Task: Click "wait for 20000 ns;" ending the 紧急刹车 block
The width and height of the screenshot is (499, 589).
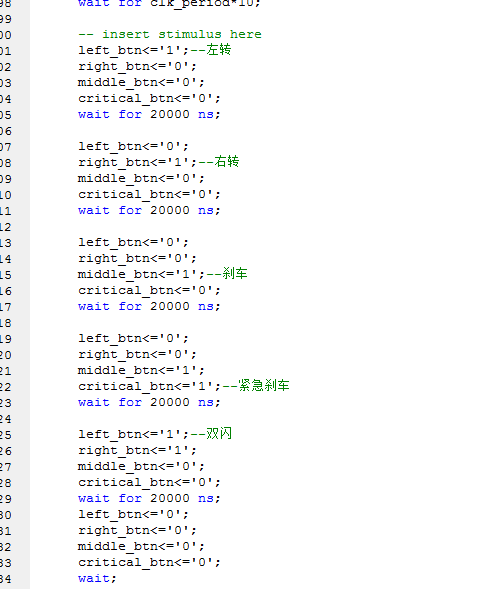Action: (149, 402)
